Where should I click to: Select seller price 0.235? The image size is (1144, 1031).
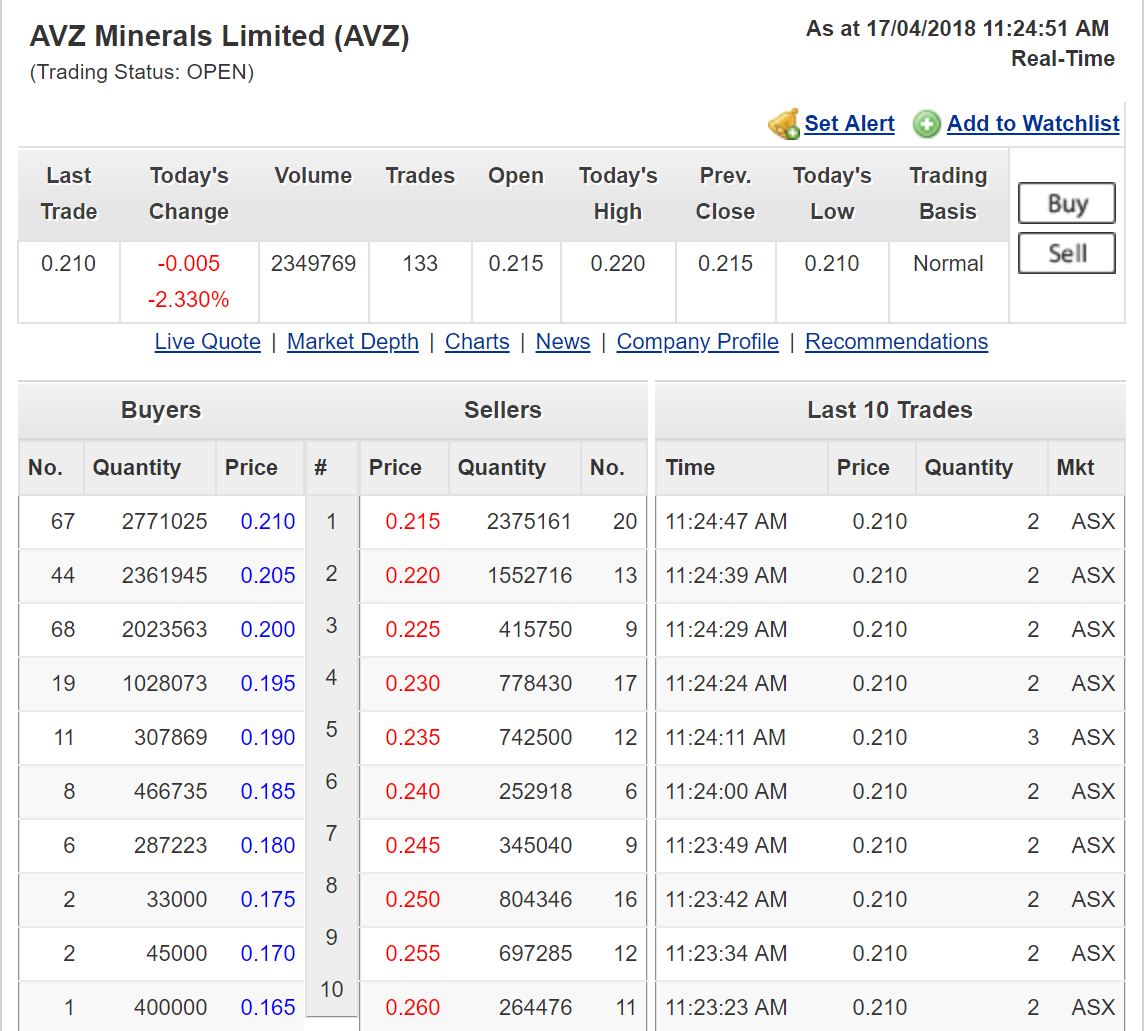413,738
